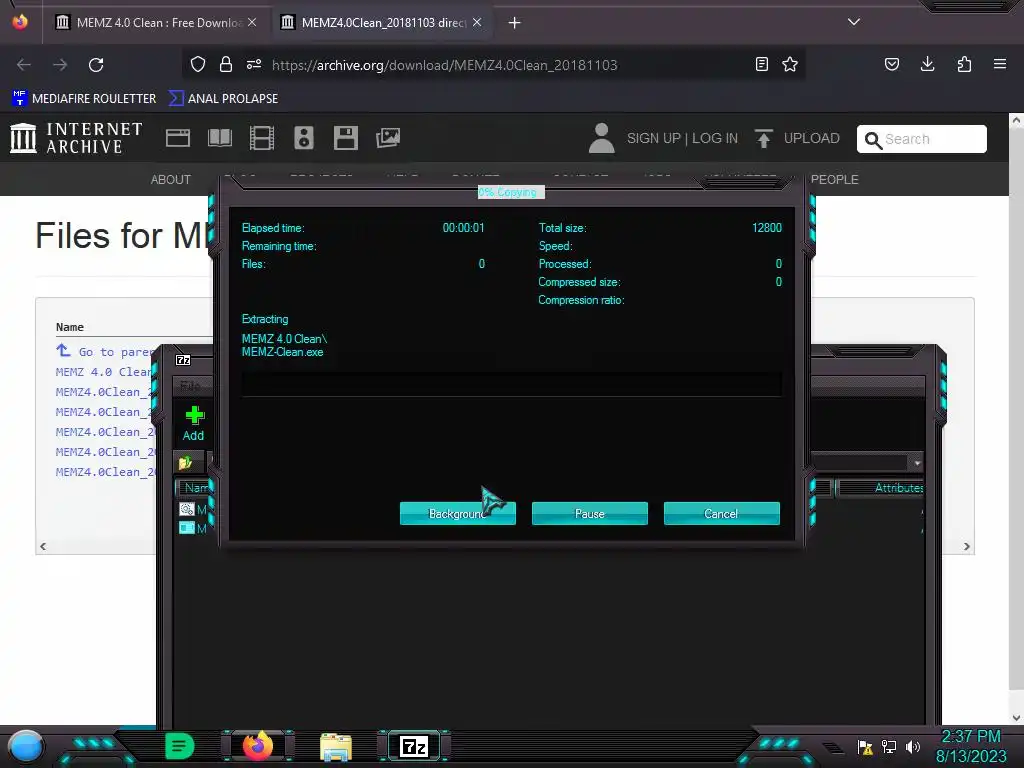Close the MEMZ 4.0 Clean Free Download tab
The image size is (1024, 768).
click(x=252, y=23)
